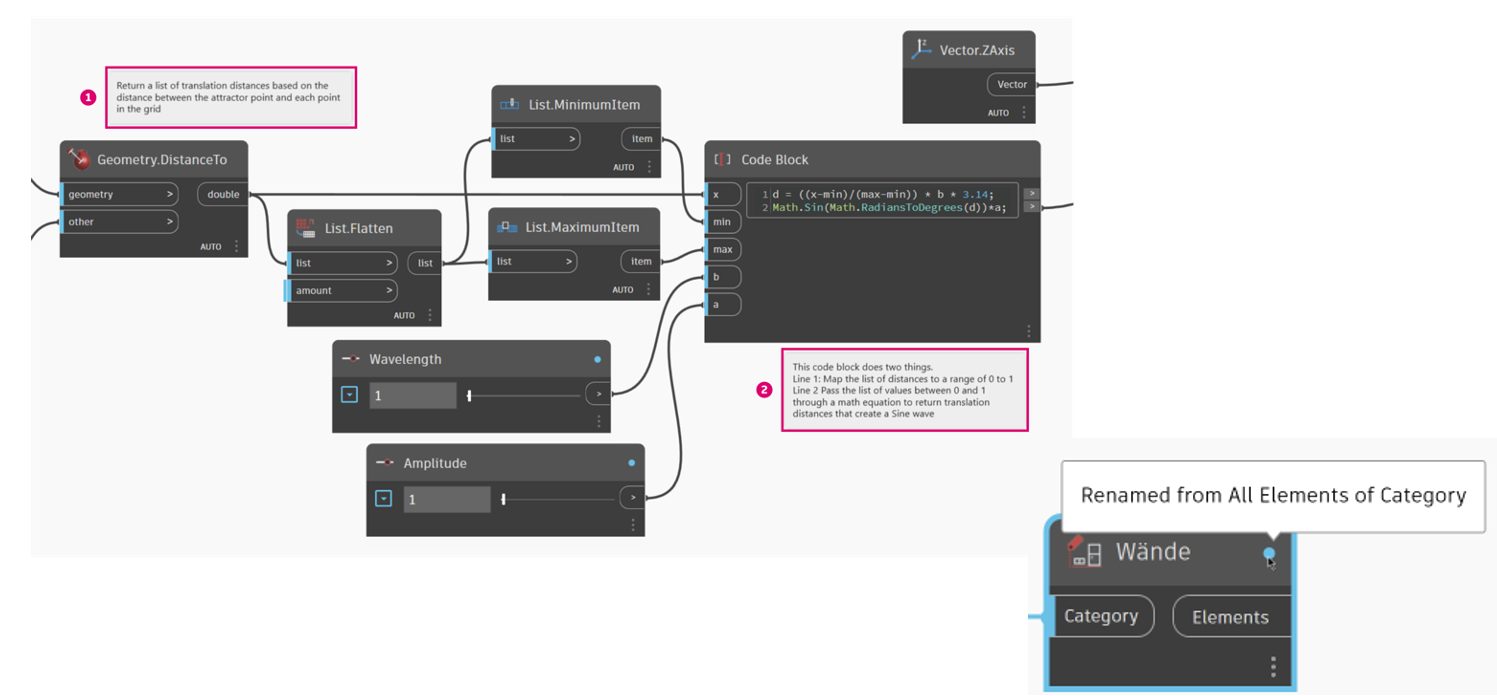Click the List.MinimumItem node icon
The image size is (1497, 696).
pyautogui.click(x=509, y=104)
